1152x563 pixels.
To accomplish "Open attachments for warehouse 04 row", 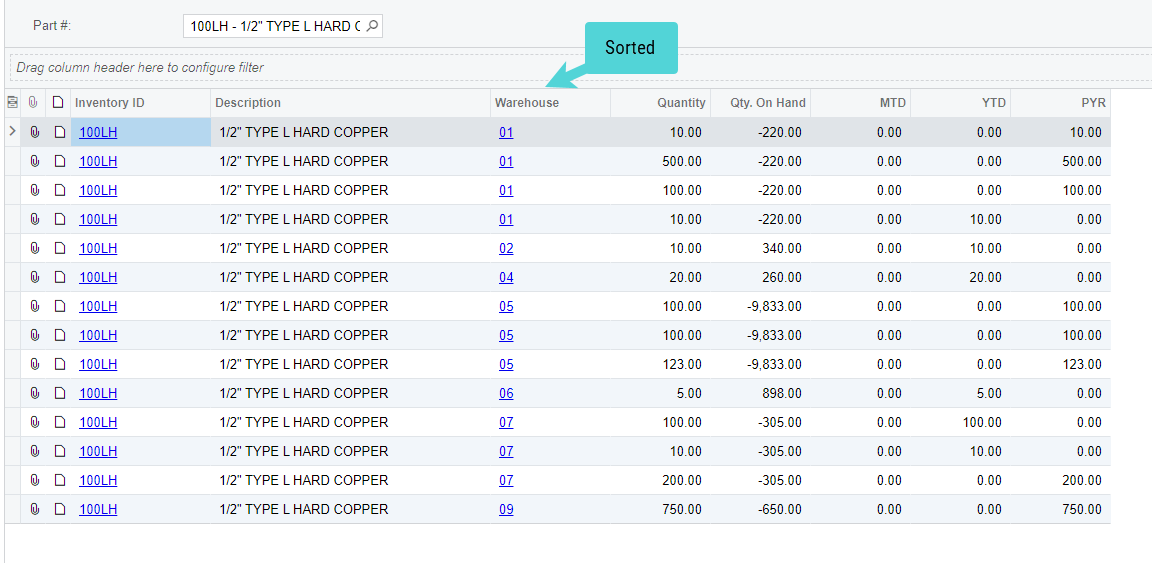I will tap(35, 277).
